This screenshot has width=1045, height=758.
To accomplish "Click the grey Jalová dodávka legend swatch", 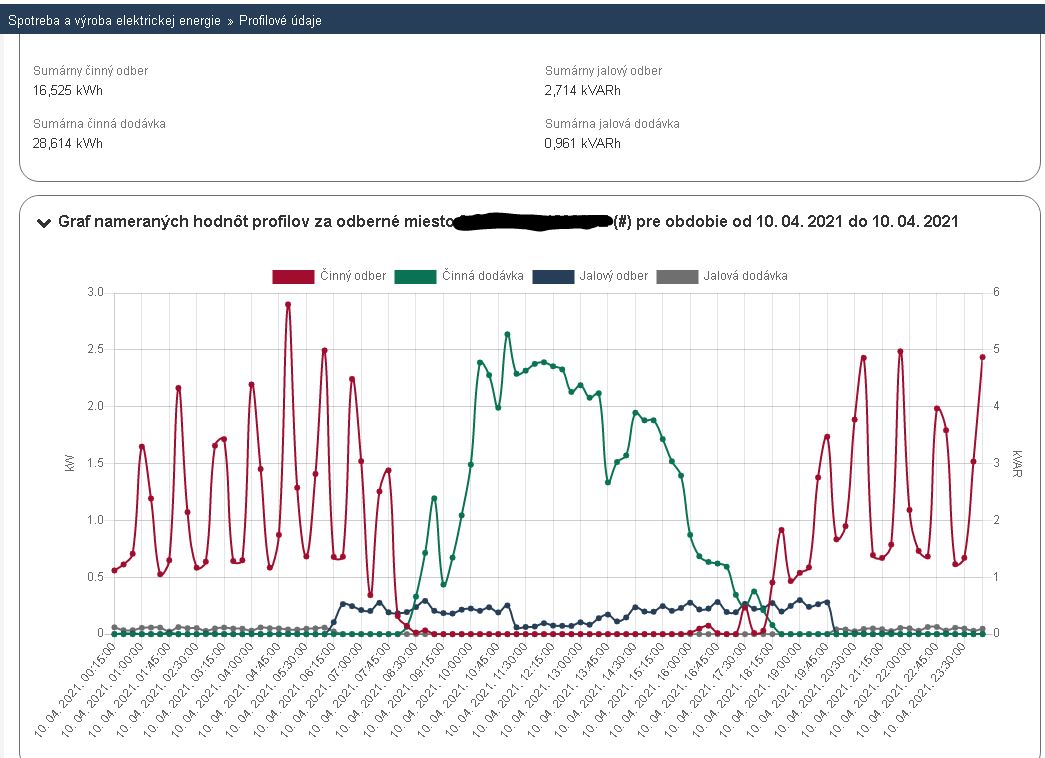I will click(676, 276).
